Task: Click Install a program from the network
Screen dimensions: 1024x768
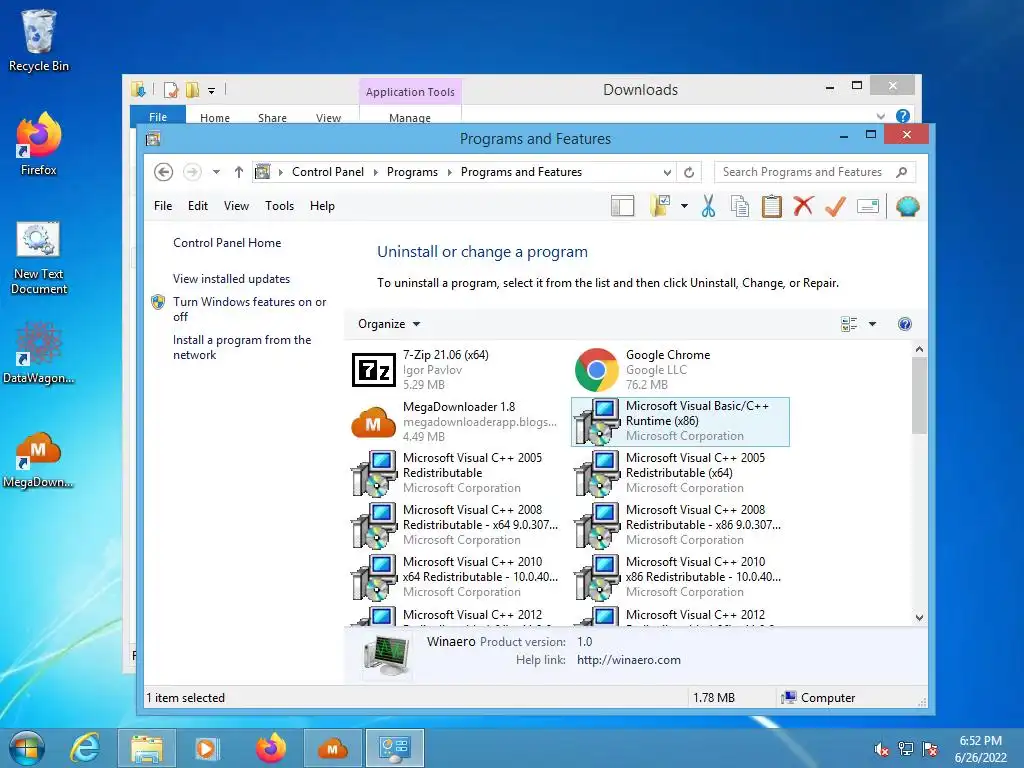Action: click(x=242, y=347)
